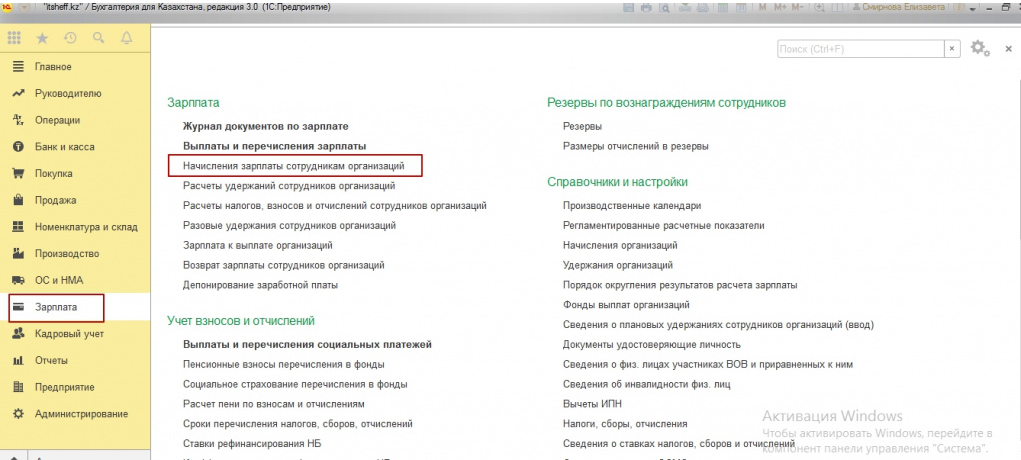Click the M memory button
1021x460 pixels.
762,8
